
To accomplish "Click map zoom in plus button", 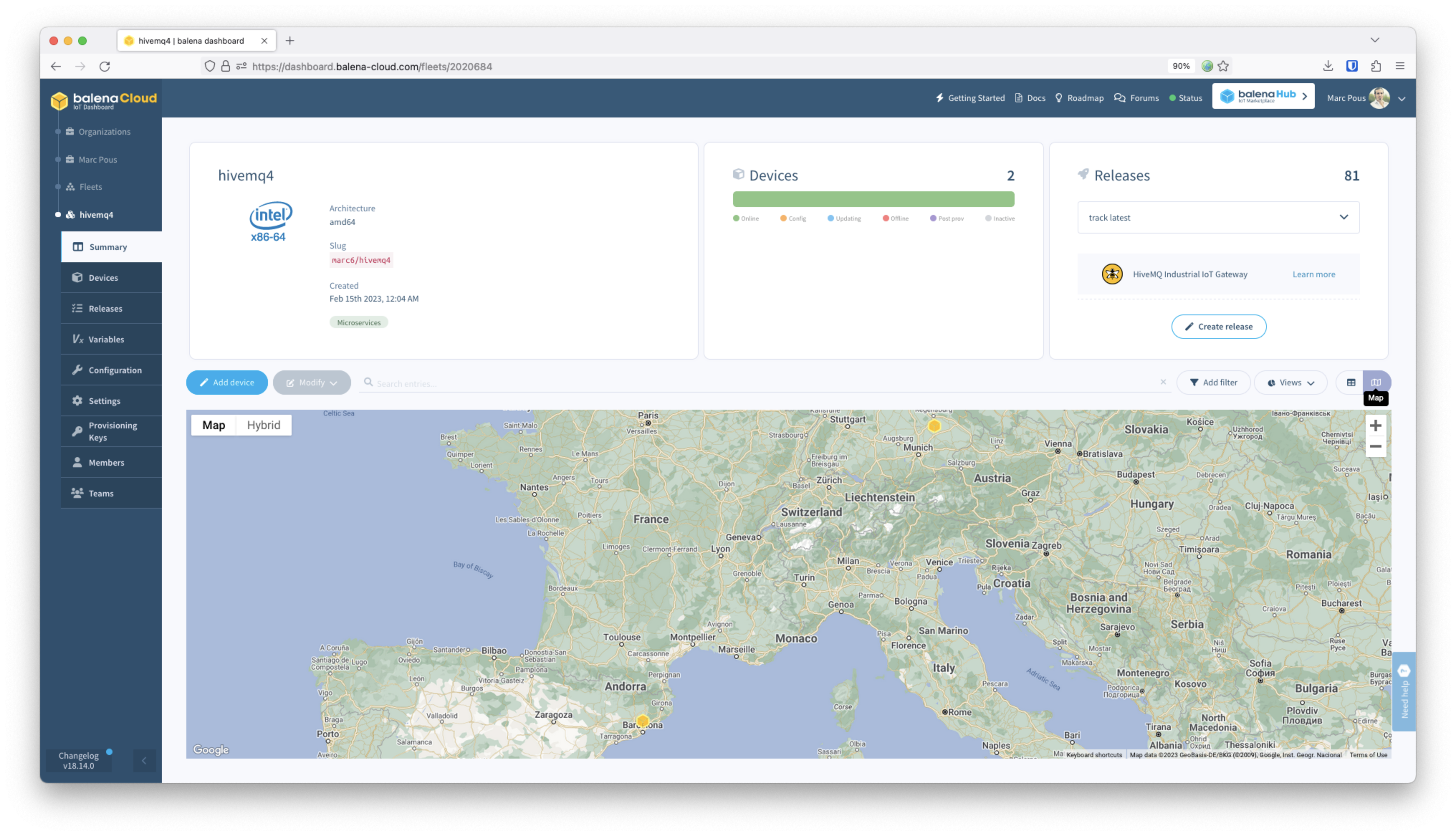I will tap(1375, 426).
